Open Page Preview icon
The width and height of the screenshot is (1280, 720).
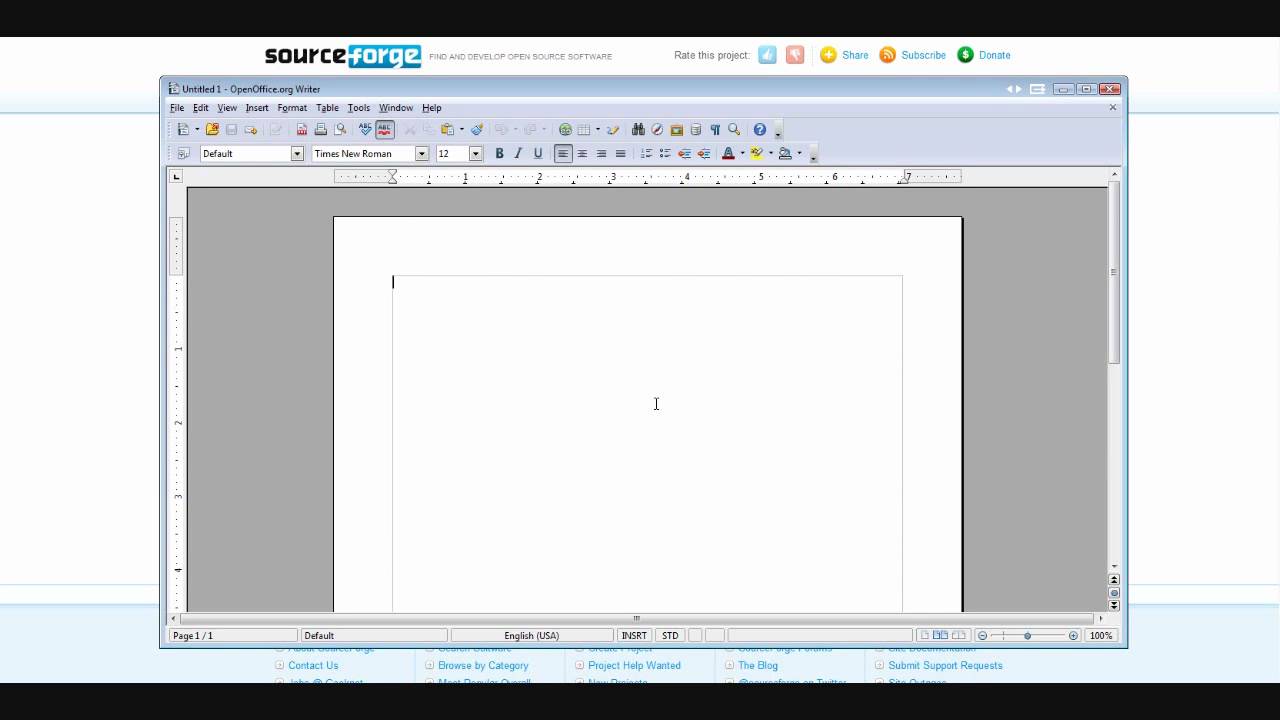click(340, 129)
